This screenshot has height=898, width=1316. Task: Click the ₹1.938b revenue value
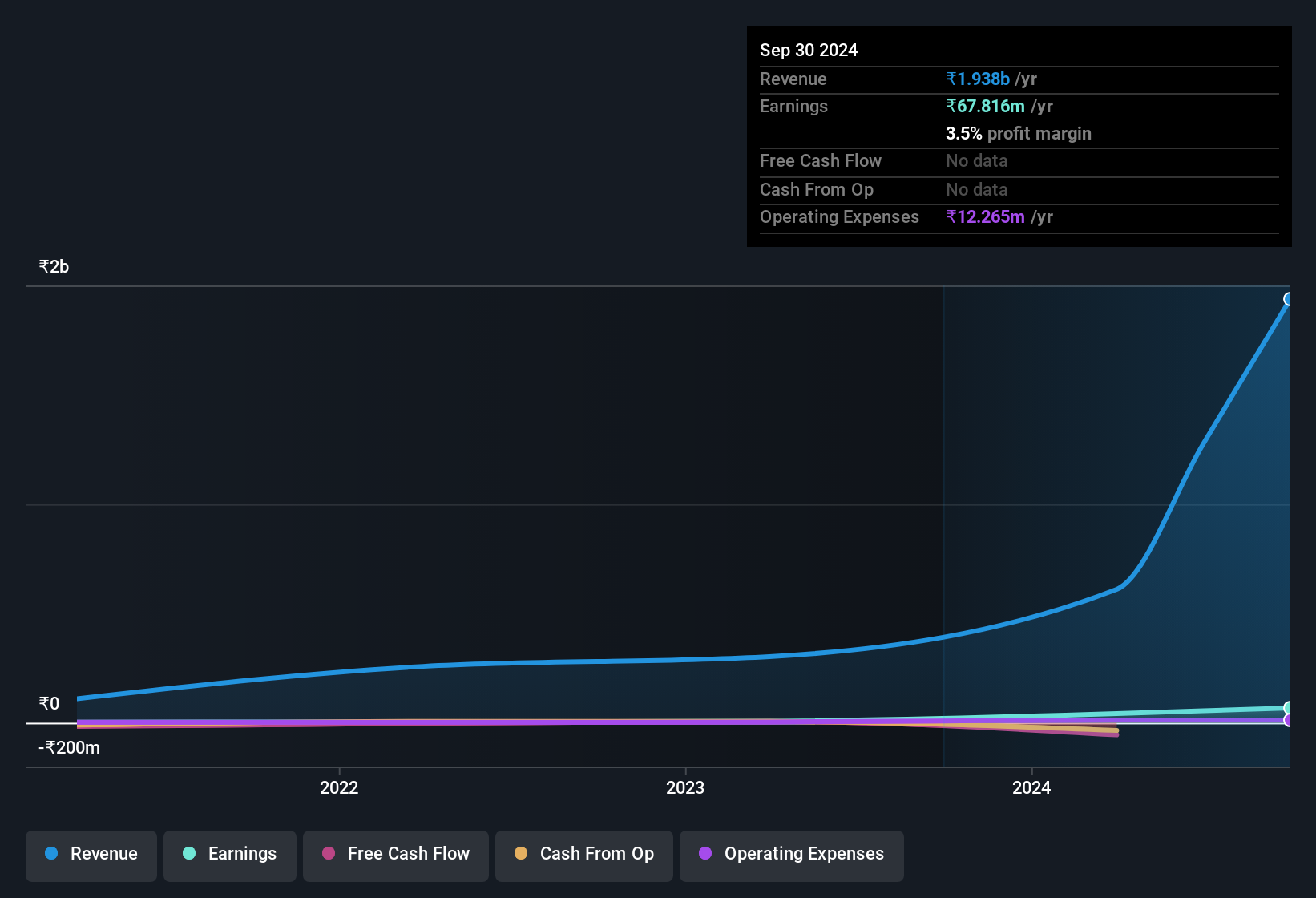(x=978, y=79)
